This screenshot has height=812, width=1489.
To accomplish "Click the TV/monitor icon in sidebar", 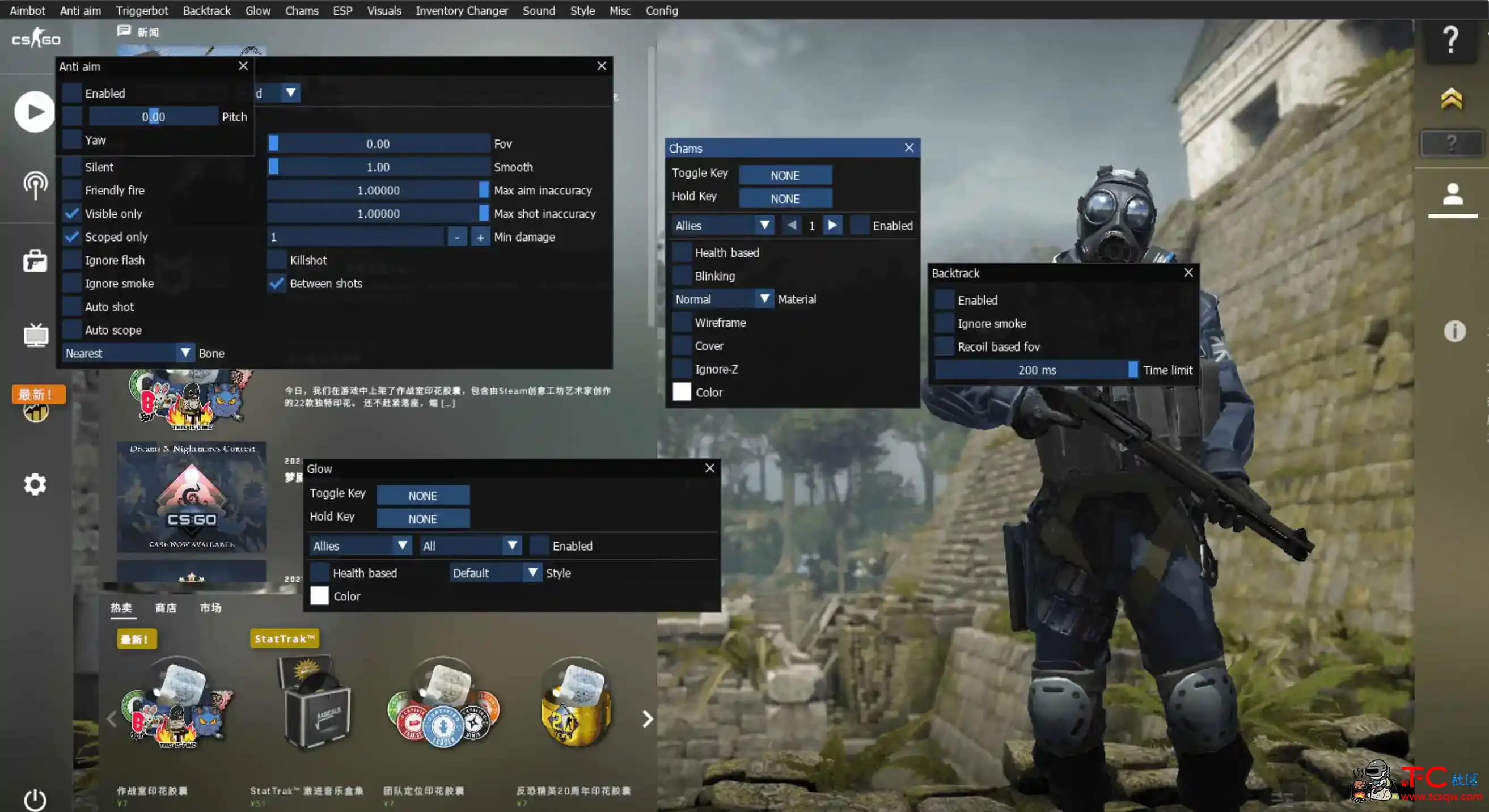I will coord(34,336).
